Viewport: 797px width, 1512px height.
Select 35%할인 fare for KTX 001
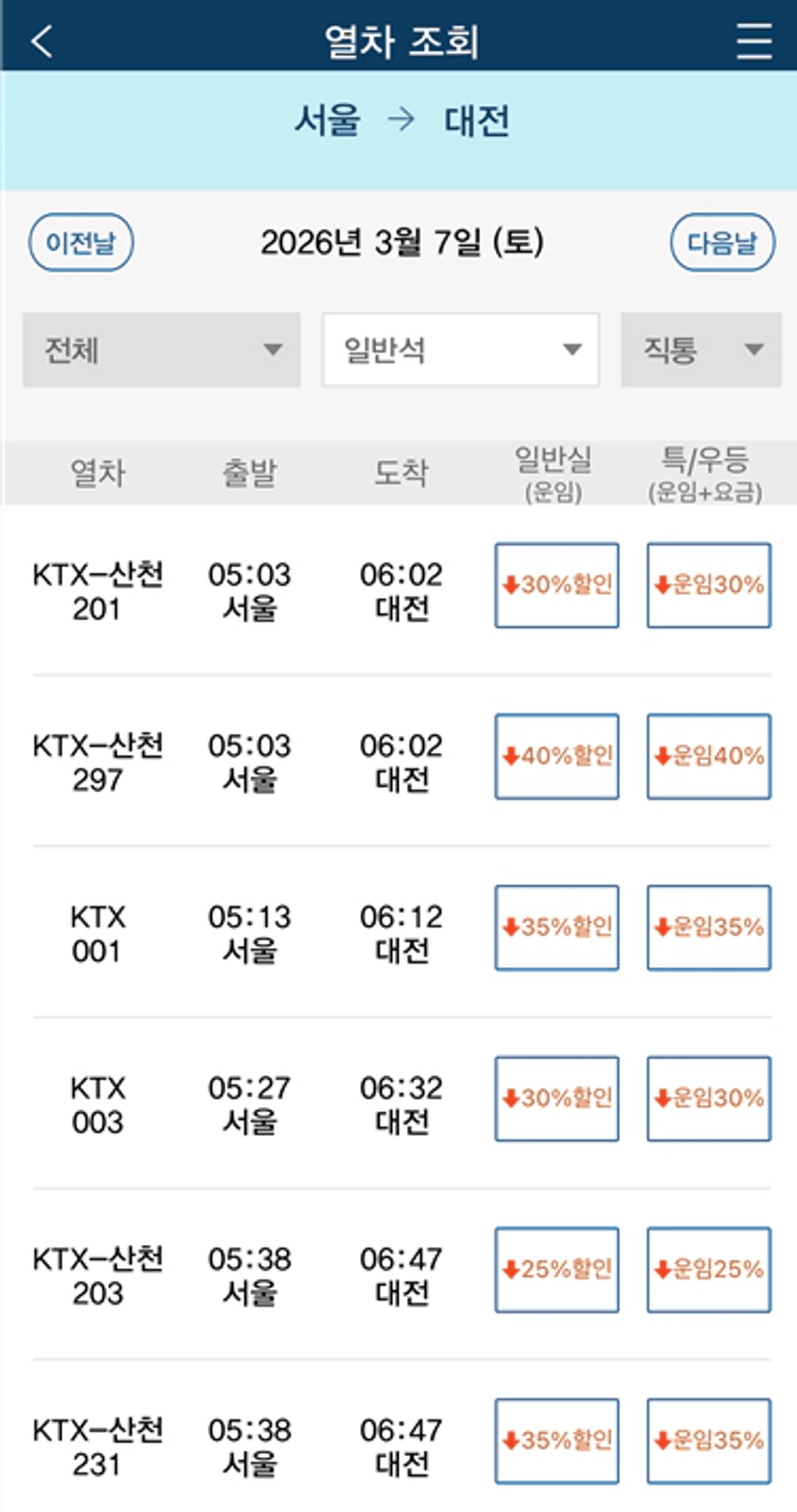pyautogui.click(x=557, y=927)
